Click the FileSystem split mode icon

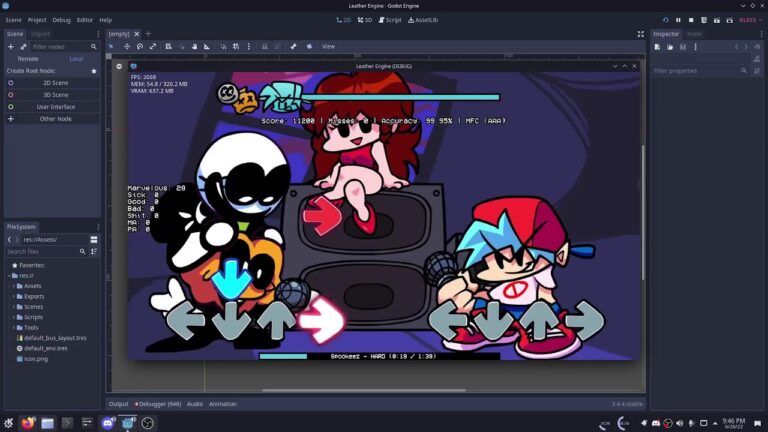(94, 240)
